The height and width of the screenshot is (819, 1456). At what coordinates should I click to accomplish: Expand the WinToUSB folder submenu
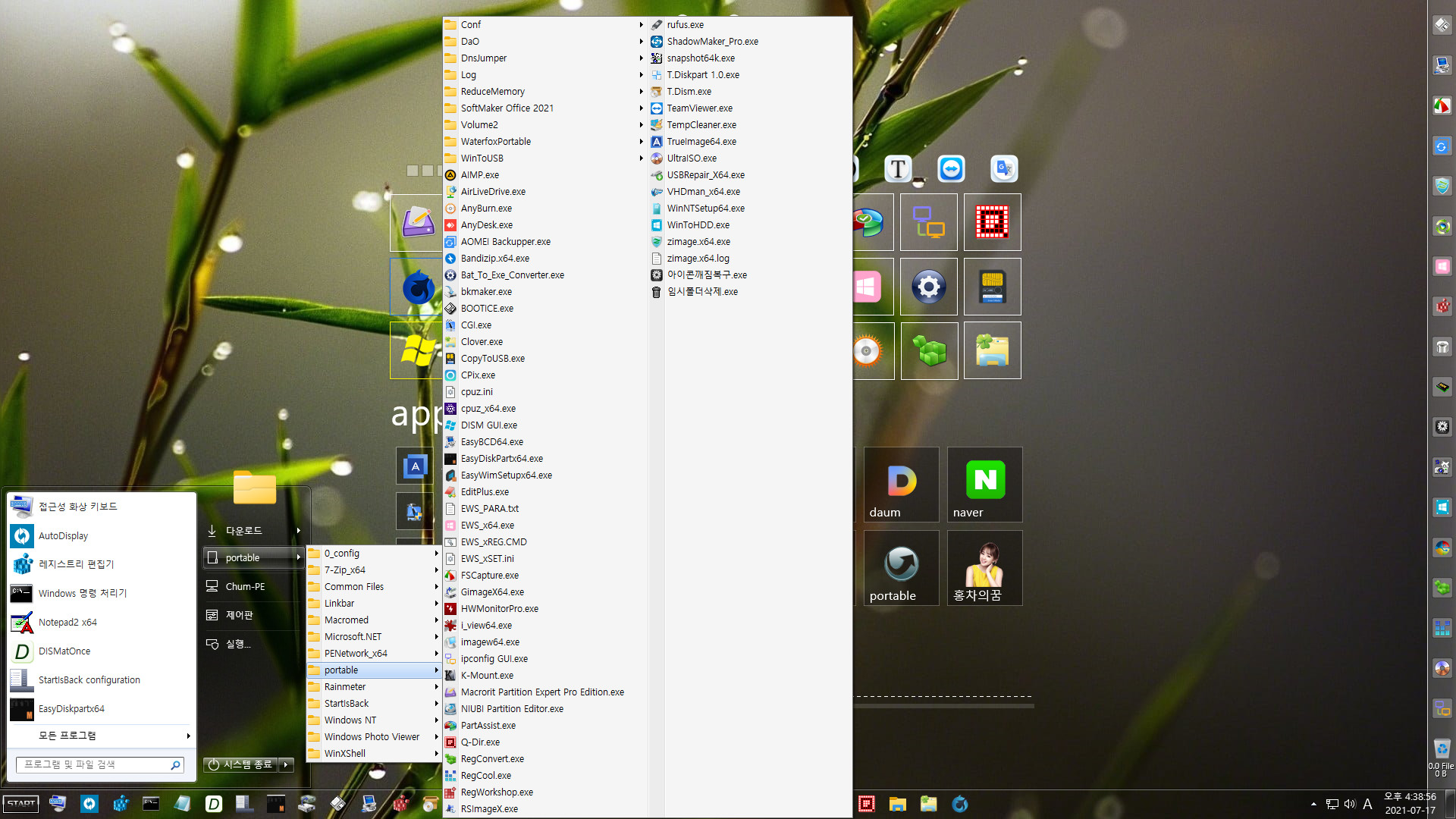(544, 158)
